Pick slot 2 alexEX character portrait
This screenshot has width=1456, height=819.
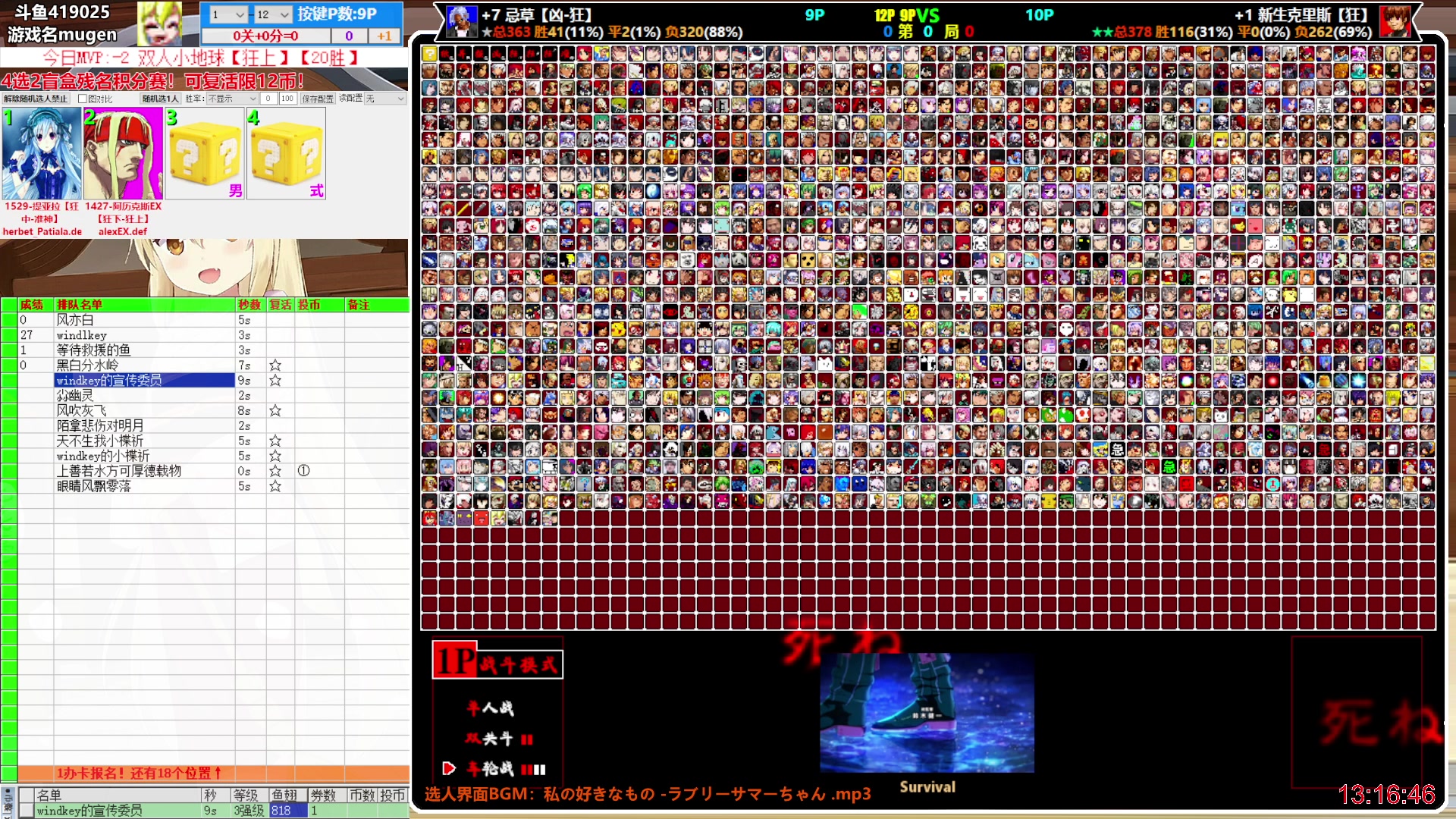(123, 153)
